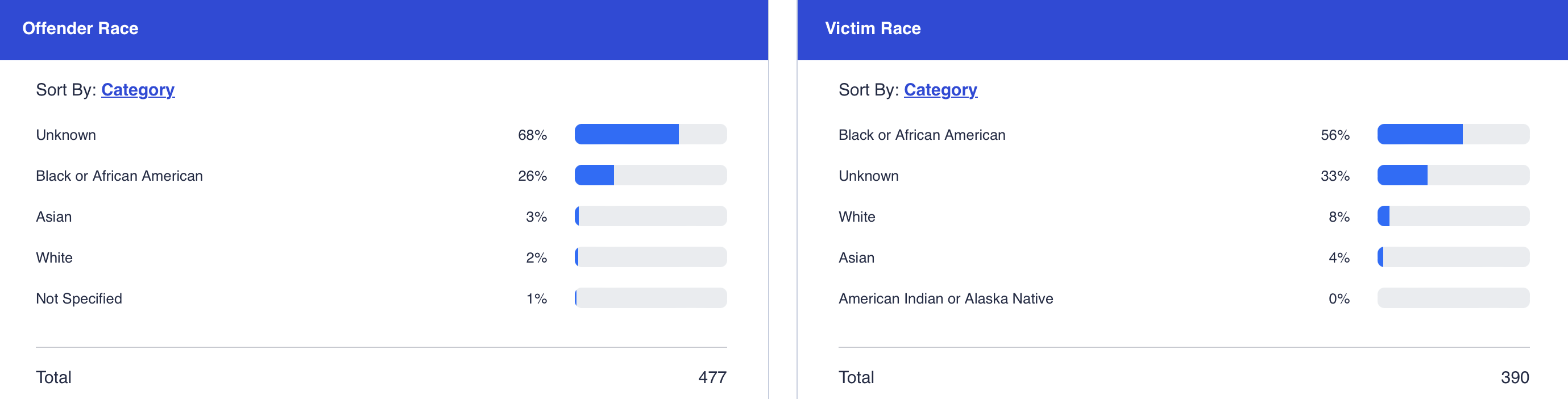Click the 56% Black victim progress bar
The height and width of the screenshot is (399, 1568).
[1453, 134]
